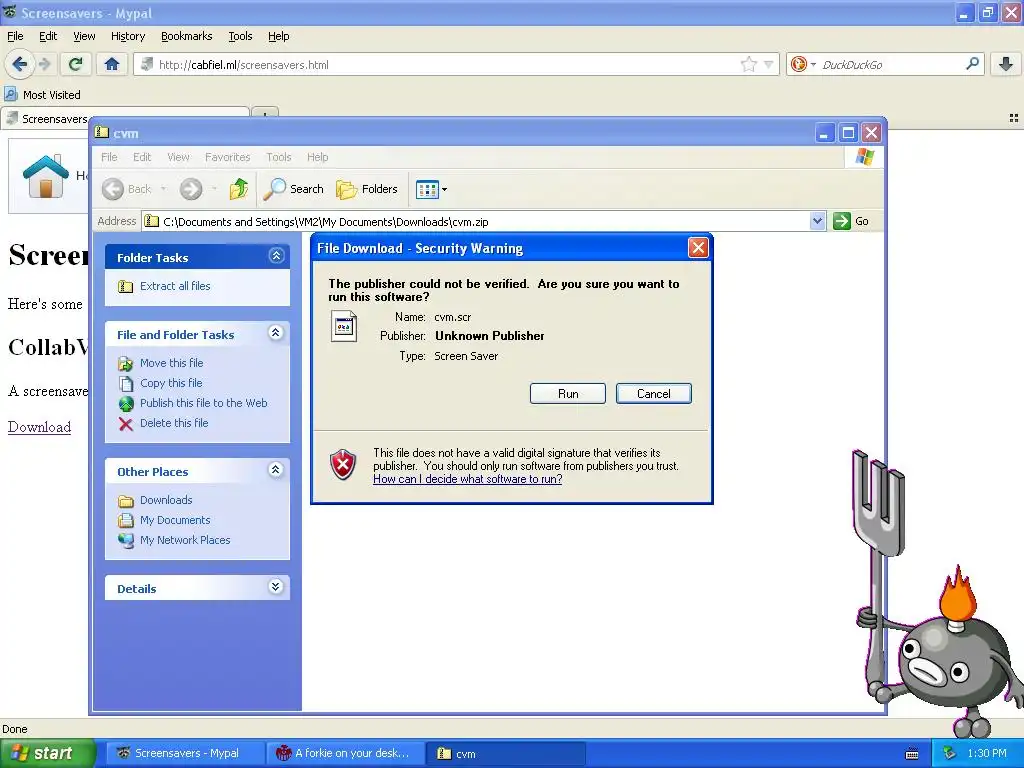Screen dimensions: 1024x768
Task: Click the green Go button
Action: [x=851, y=221]
